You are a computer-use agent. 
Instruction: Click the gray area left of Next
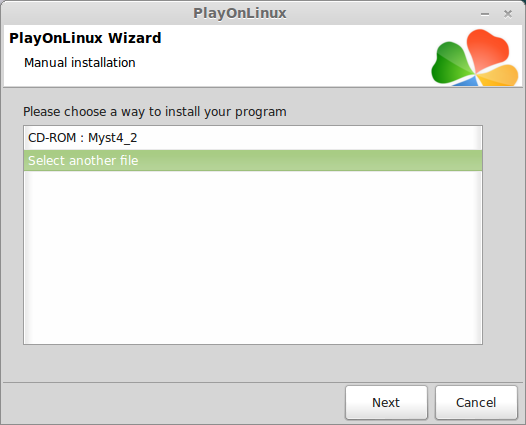pyautogui.click(x=173, y=402)
